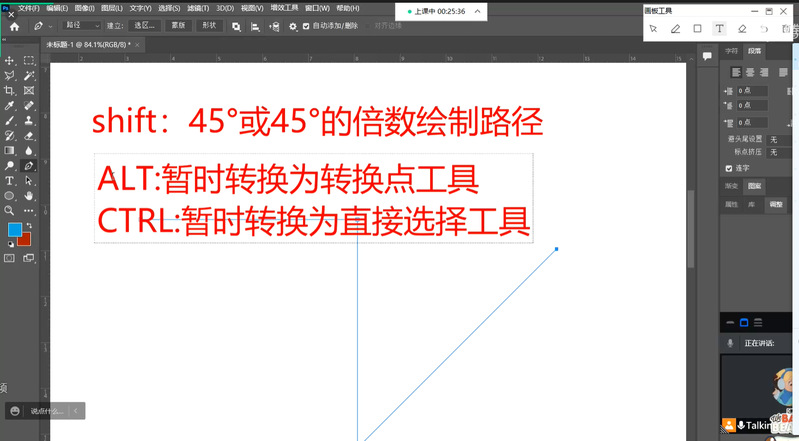Viewport: 799px width, 441px height.
Task: Pick the Eyedropper tool
Action: [x=10, y=105]
